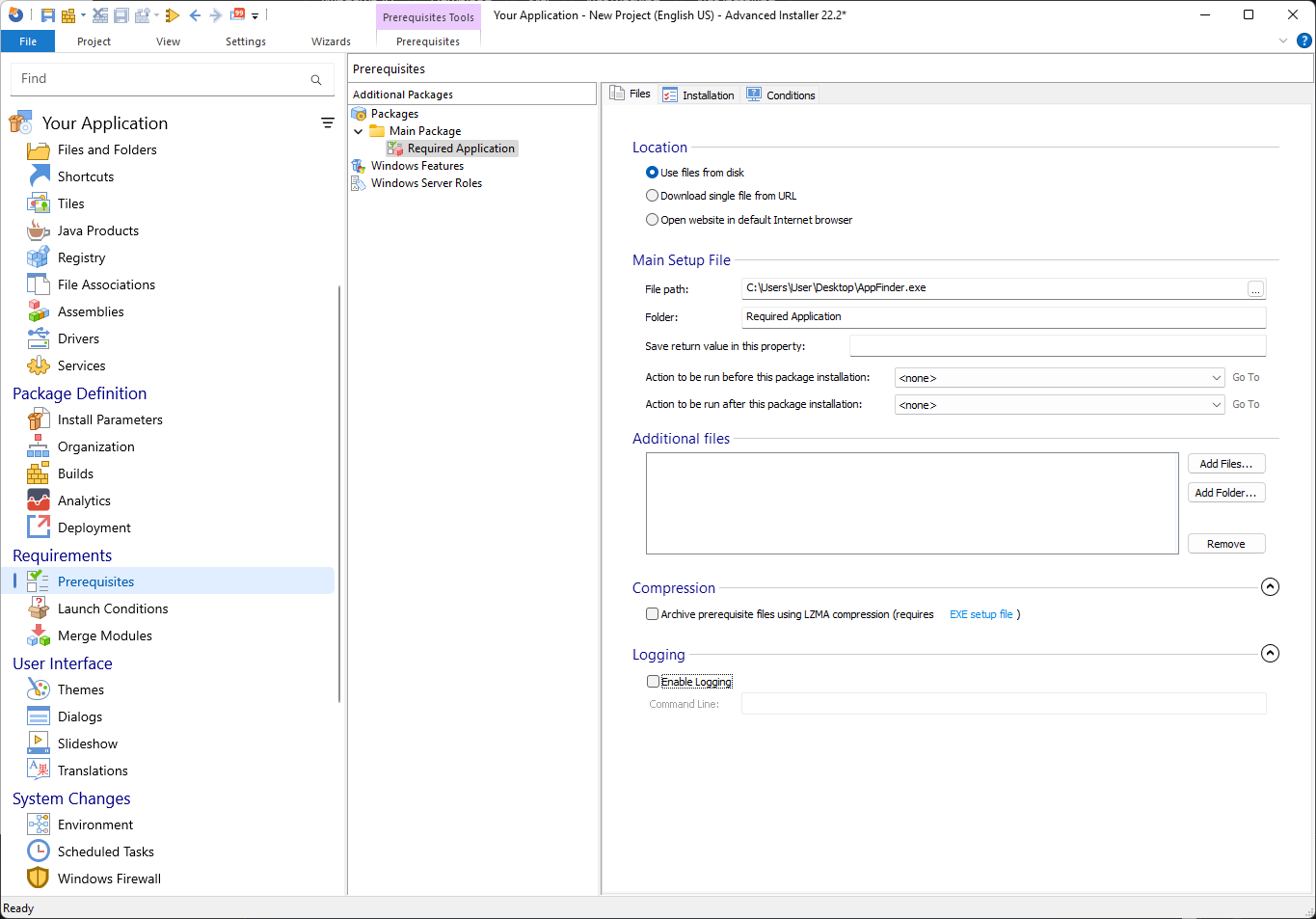Go to Java Products page
Viewport: 1316px width, 919px height.
(x=97, y=230)
